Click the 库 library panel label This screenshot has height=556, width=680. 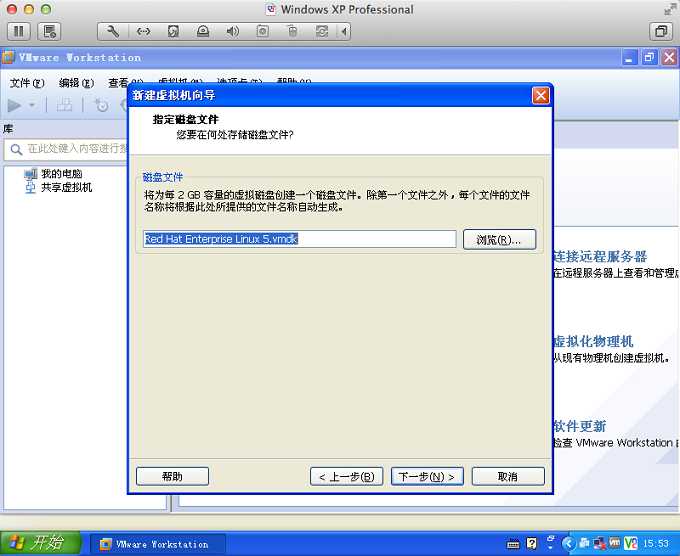click(x=8, y=129)
